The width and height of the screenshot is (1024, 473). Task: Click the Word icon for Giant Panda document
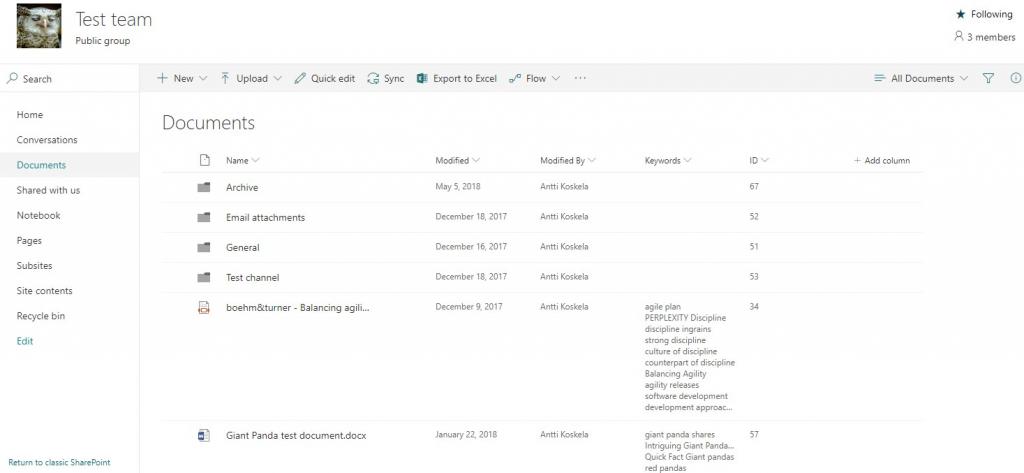pos(204,435)
